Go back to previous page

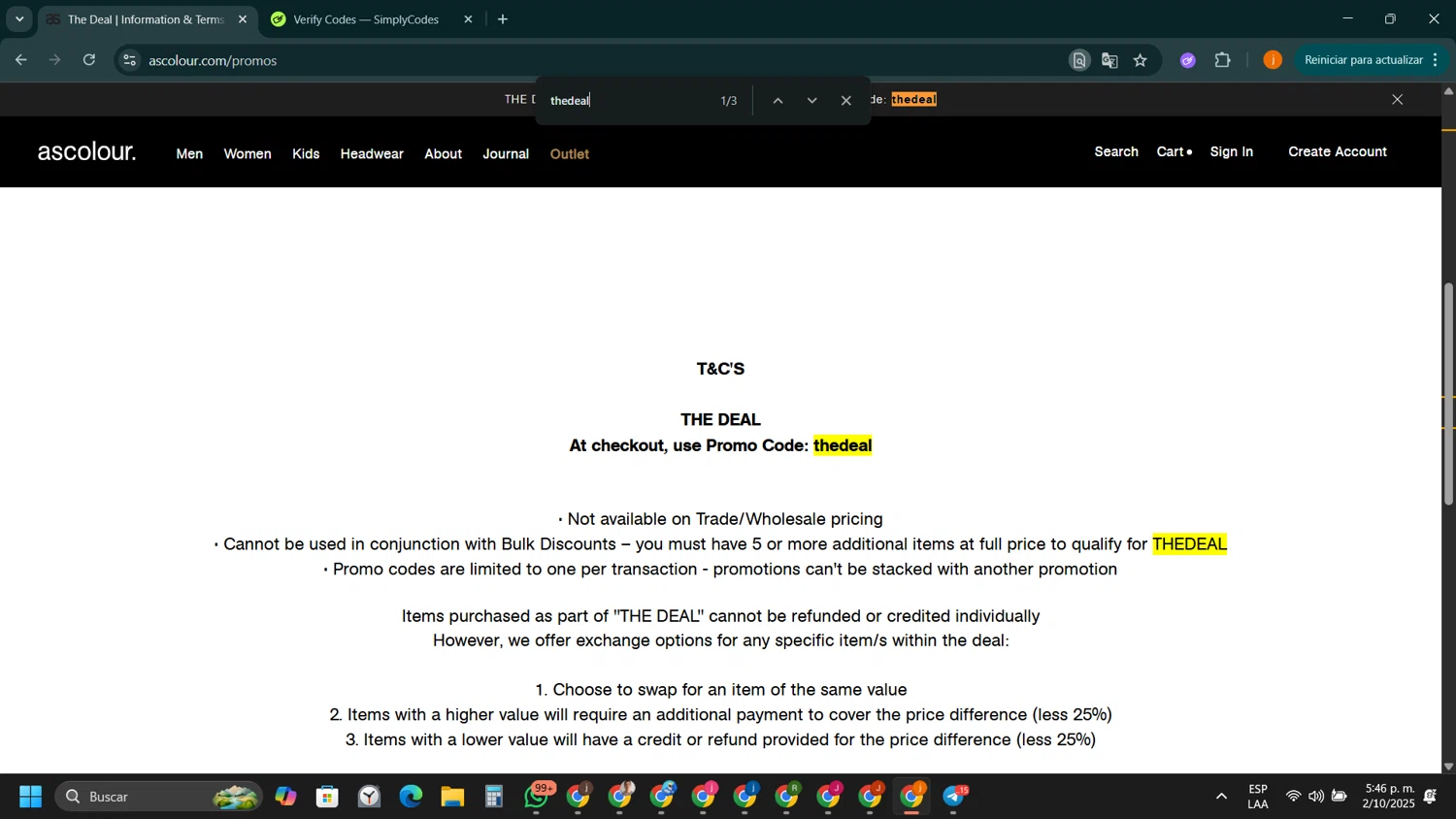coord(20,60)
